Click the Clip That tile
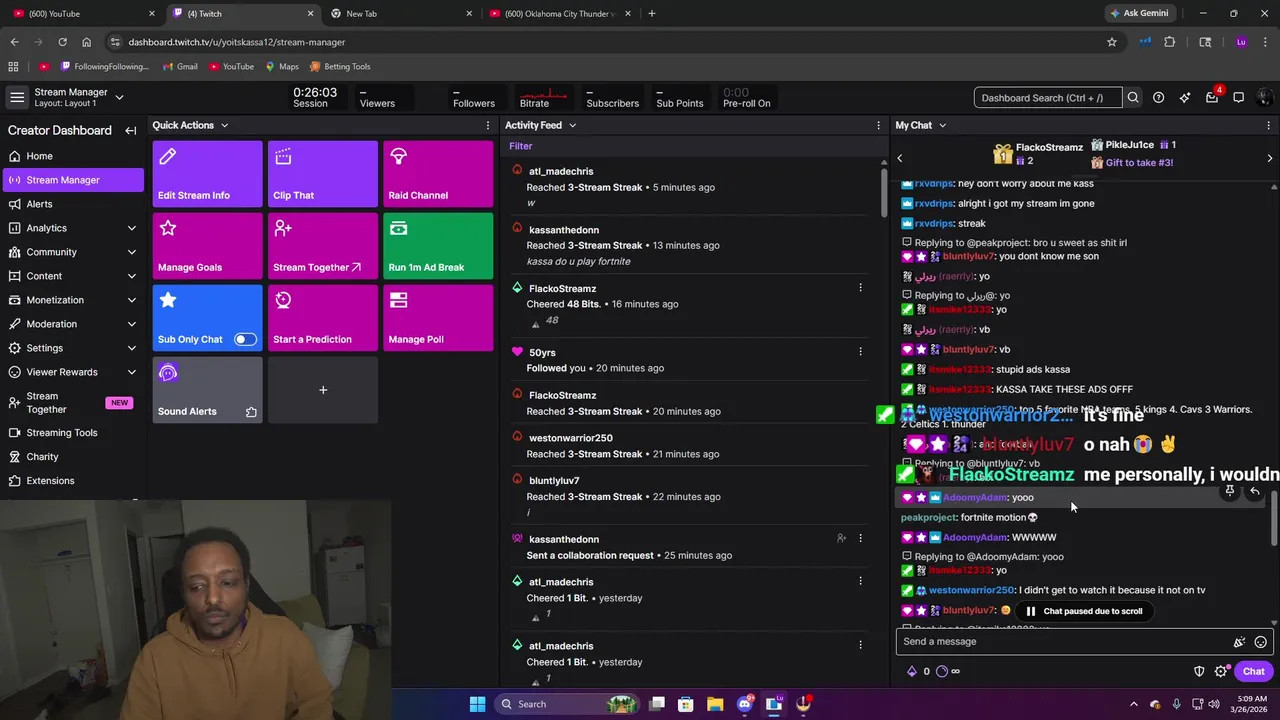The width and height of the screenshot is (1280, 720). (x=323, y=174)
